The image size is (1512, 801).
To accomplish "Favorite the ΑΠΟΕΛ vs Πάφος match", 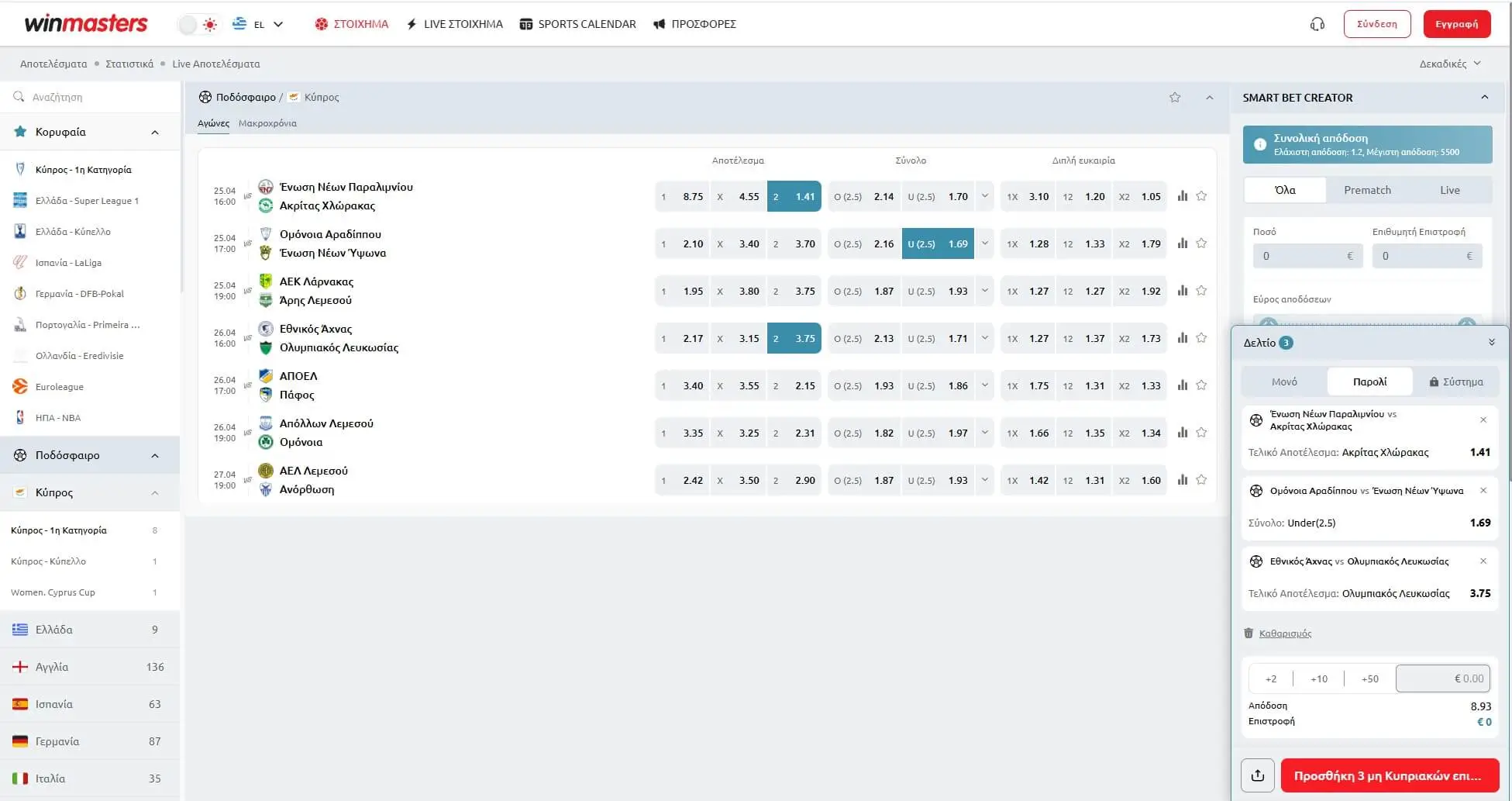I will pos(1201,385).
